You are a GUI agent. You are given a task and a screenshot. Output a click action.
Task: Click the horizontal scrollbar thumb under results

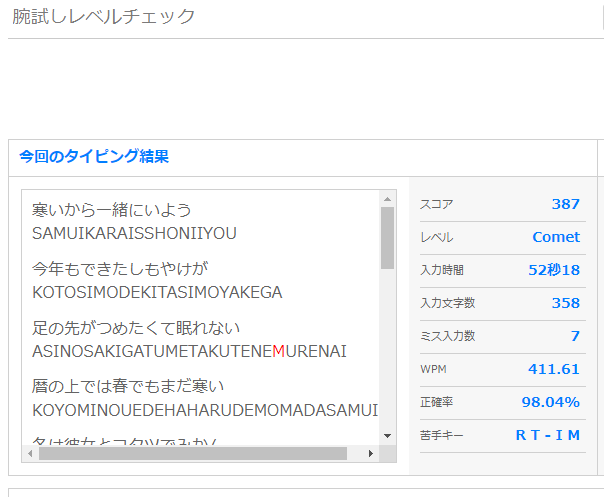click(192, 453)
